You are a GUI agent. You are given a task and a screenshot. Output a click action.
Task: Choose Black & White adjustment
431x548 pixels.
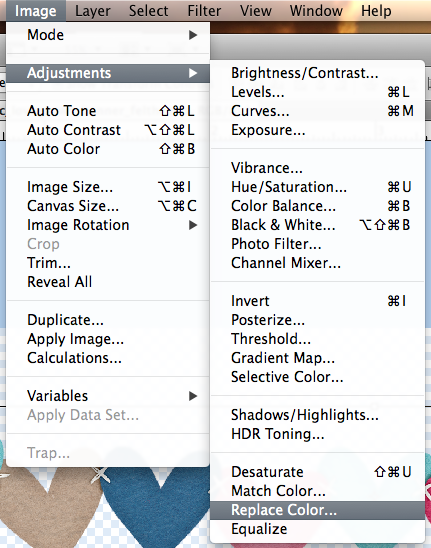click(x=317, y=225)
